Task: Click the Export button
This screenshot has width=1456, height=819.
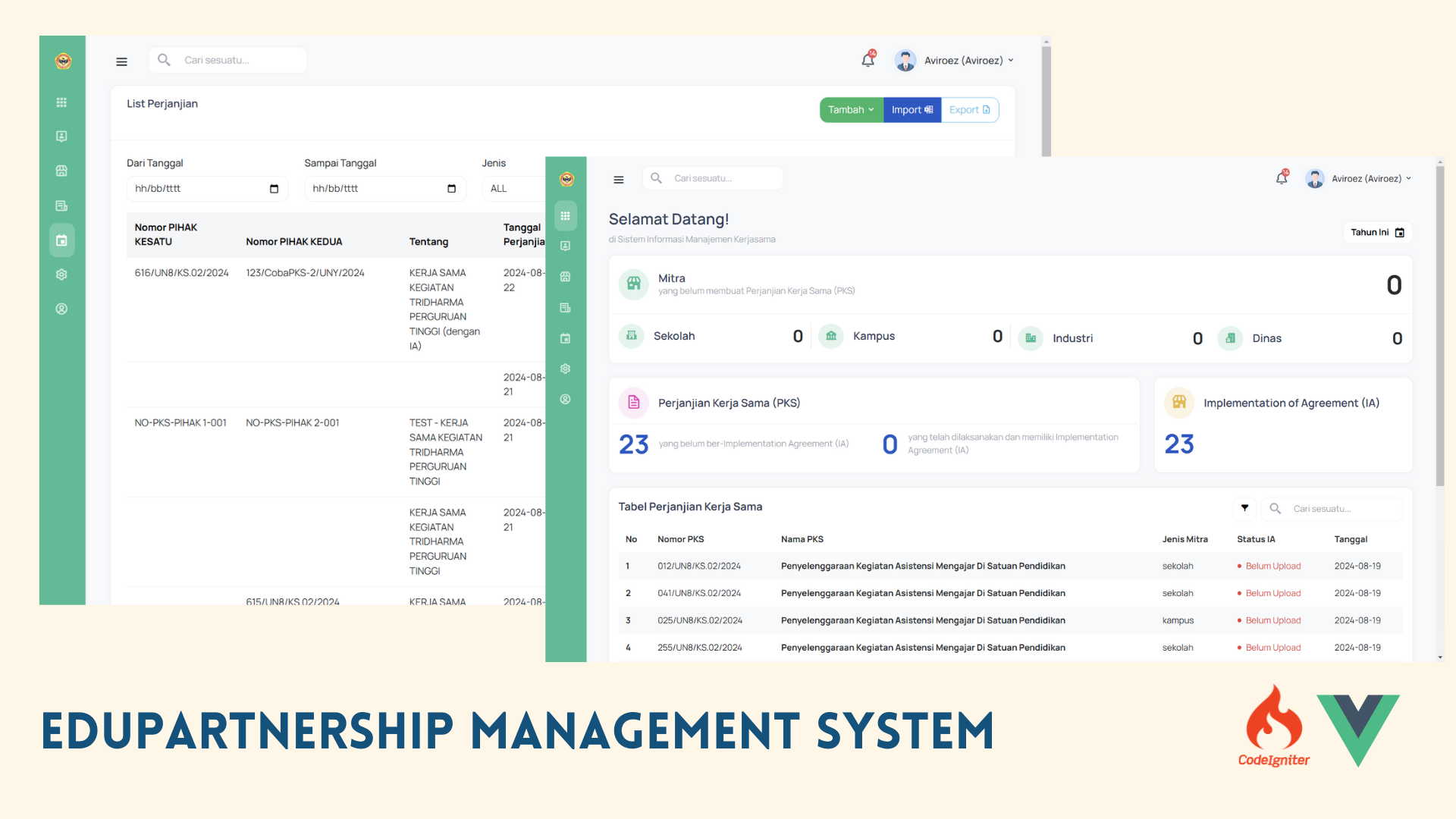Action: (x=969, y=110)
